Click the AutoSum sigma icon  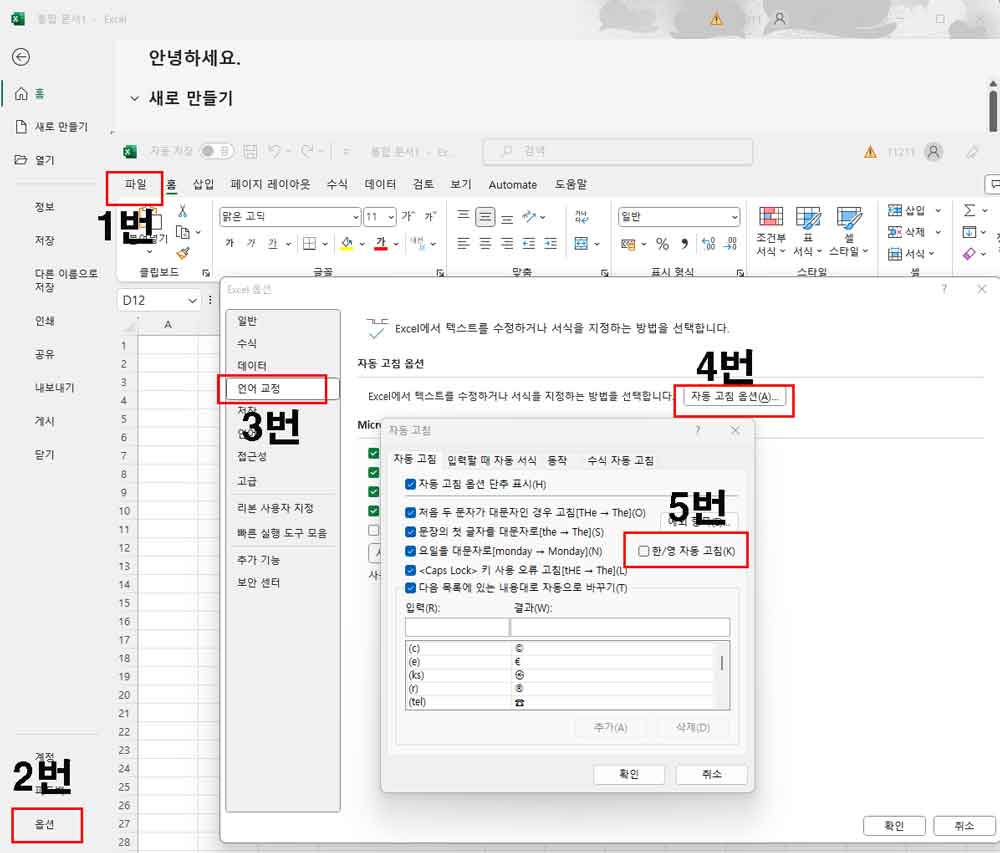pos(969,210)
